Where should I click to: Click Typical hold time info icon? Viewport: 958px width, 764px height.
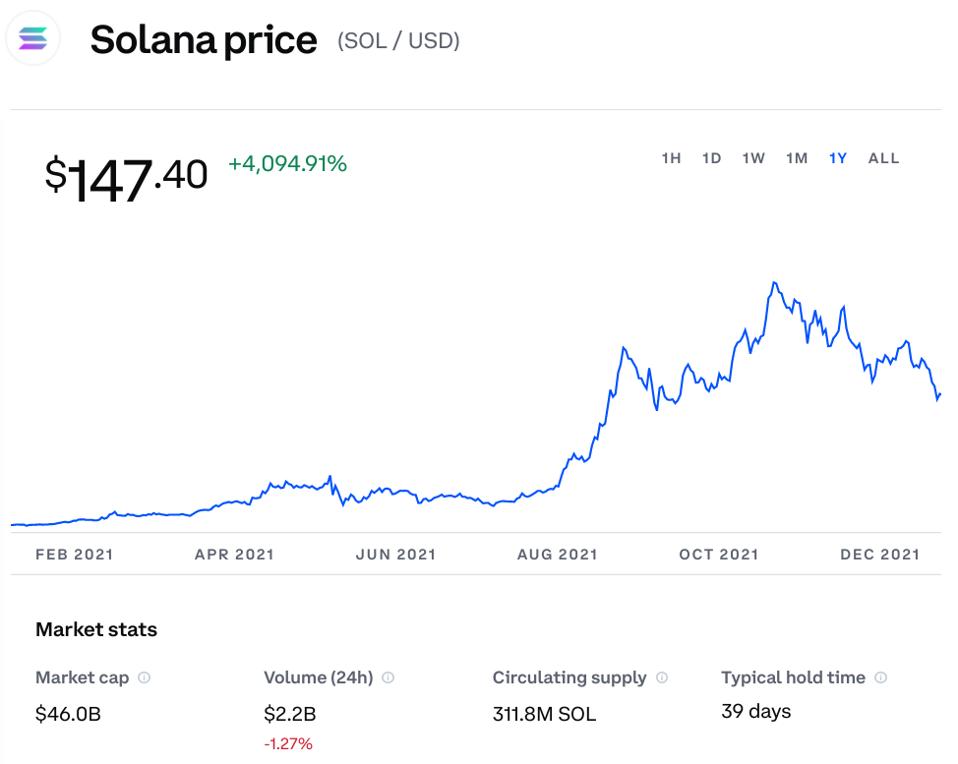pos(880,678)
